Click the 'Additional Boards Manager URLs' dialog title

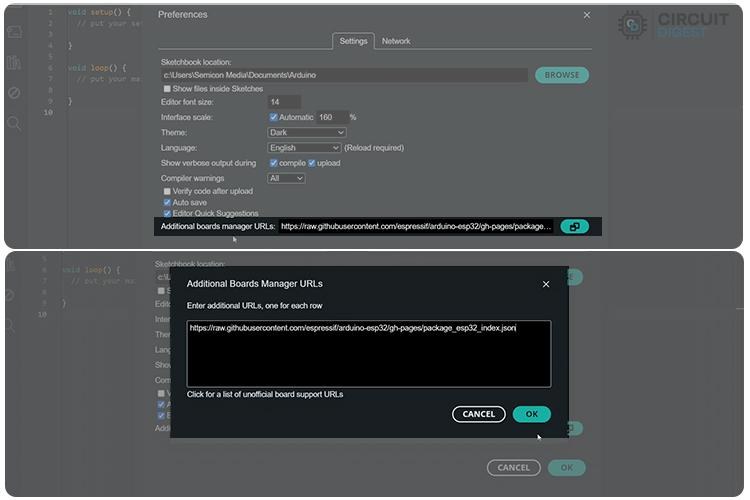254,284
